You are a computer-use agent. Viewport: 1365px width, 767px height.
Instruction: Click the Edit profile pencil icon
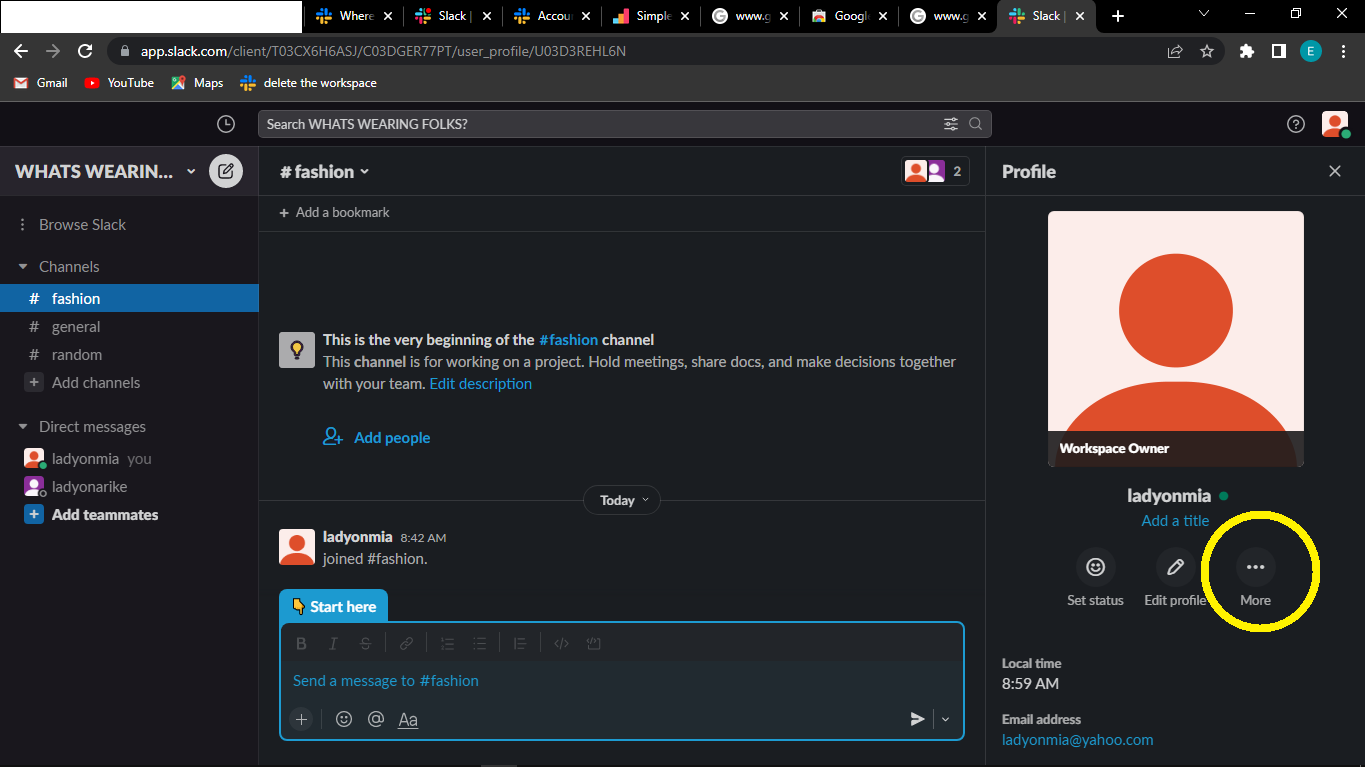[1175, 567]
